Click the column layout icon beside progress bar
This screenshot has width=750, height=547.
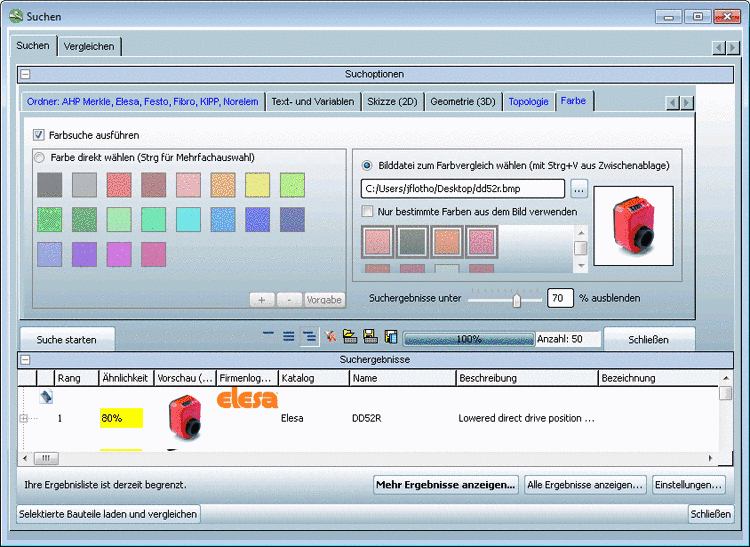[391, 337]
